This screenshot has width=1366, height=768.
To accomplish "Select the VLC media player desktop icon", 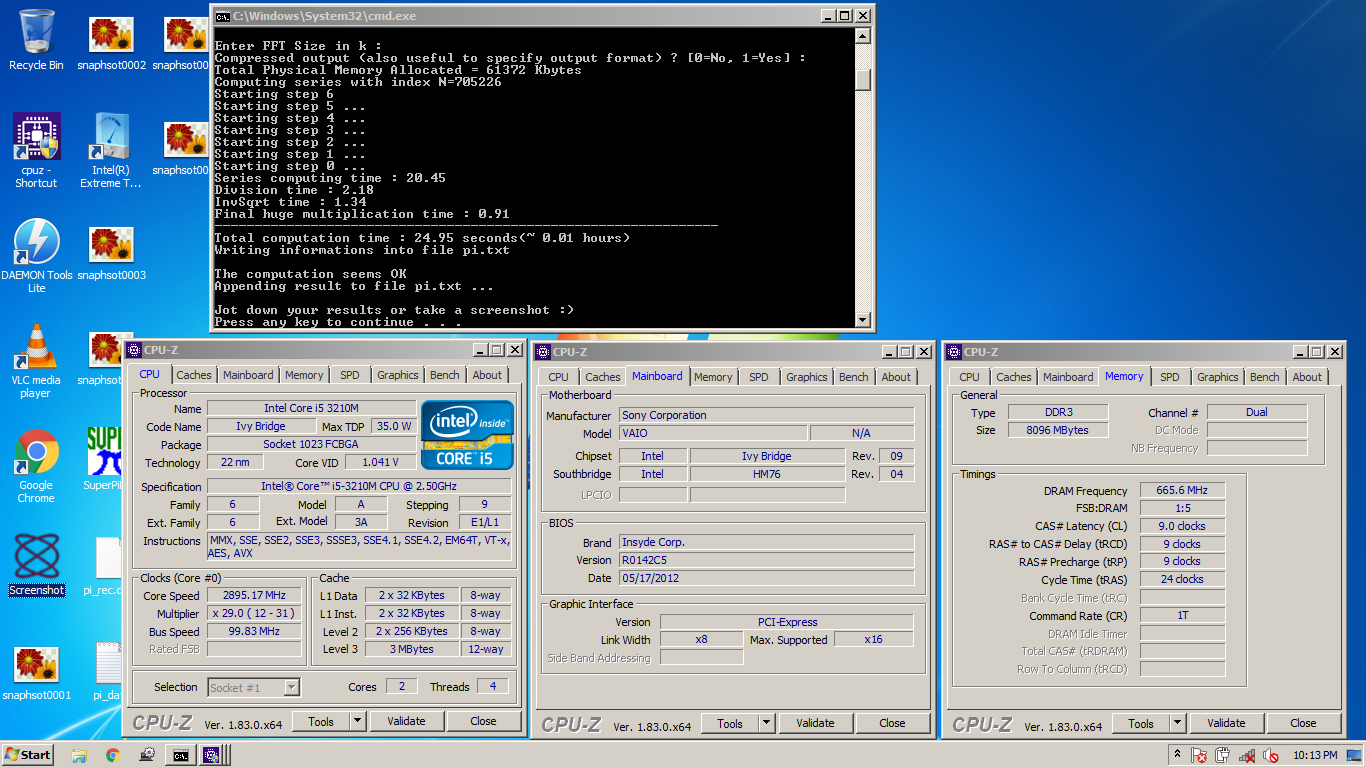I will point(36,361).
